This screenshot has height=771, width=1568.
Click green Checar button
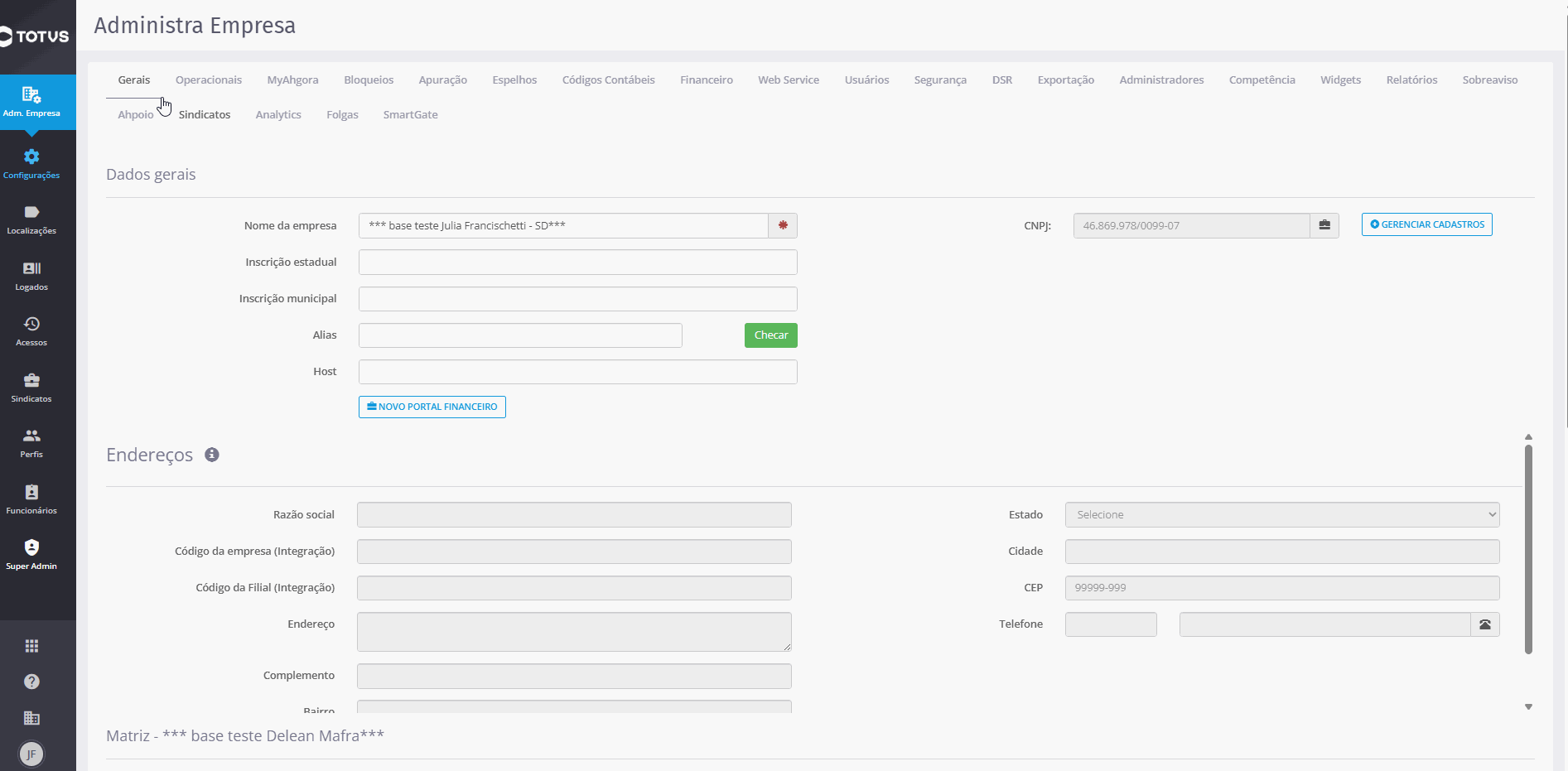[x=771, y=335]
